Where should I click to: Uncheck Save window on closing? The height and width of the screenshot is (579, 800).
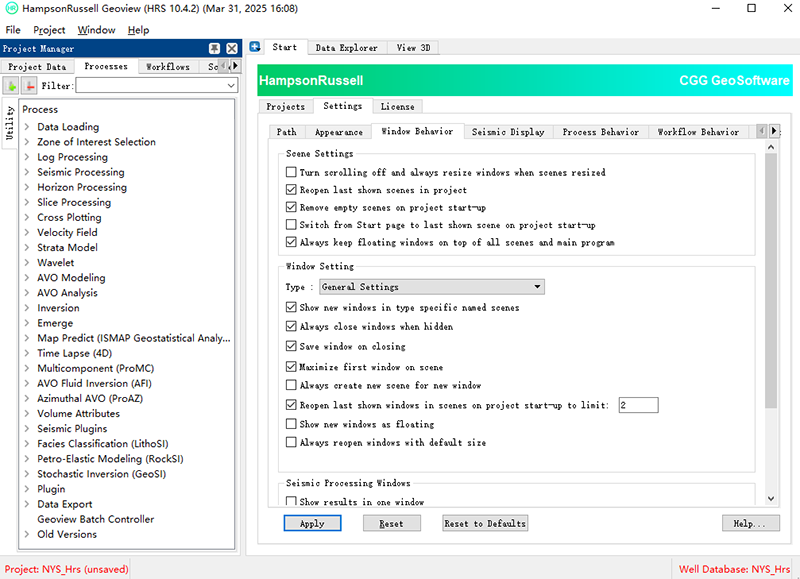click(291, 346)
